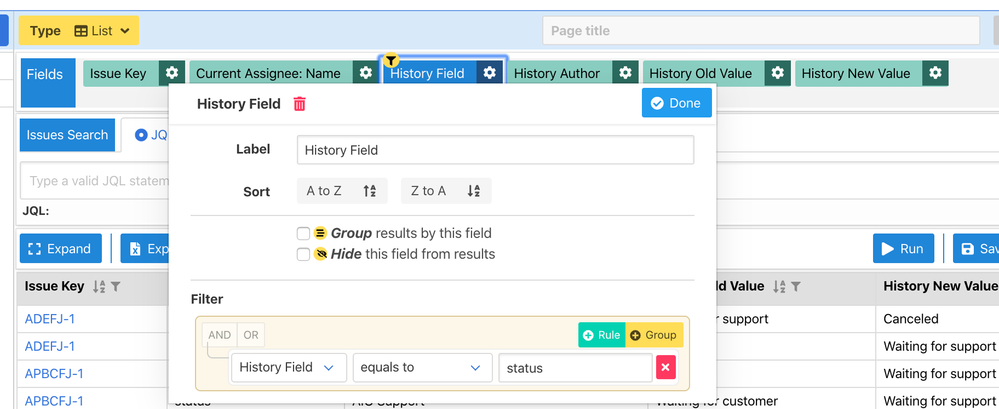Sort A to Z
Viewport: 999px width, 409px height.
342,191
